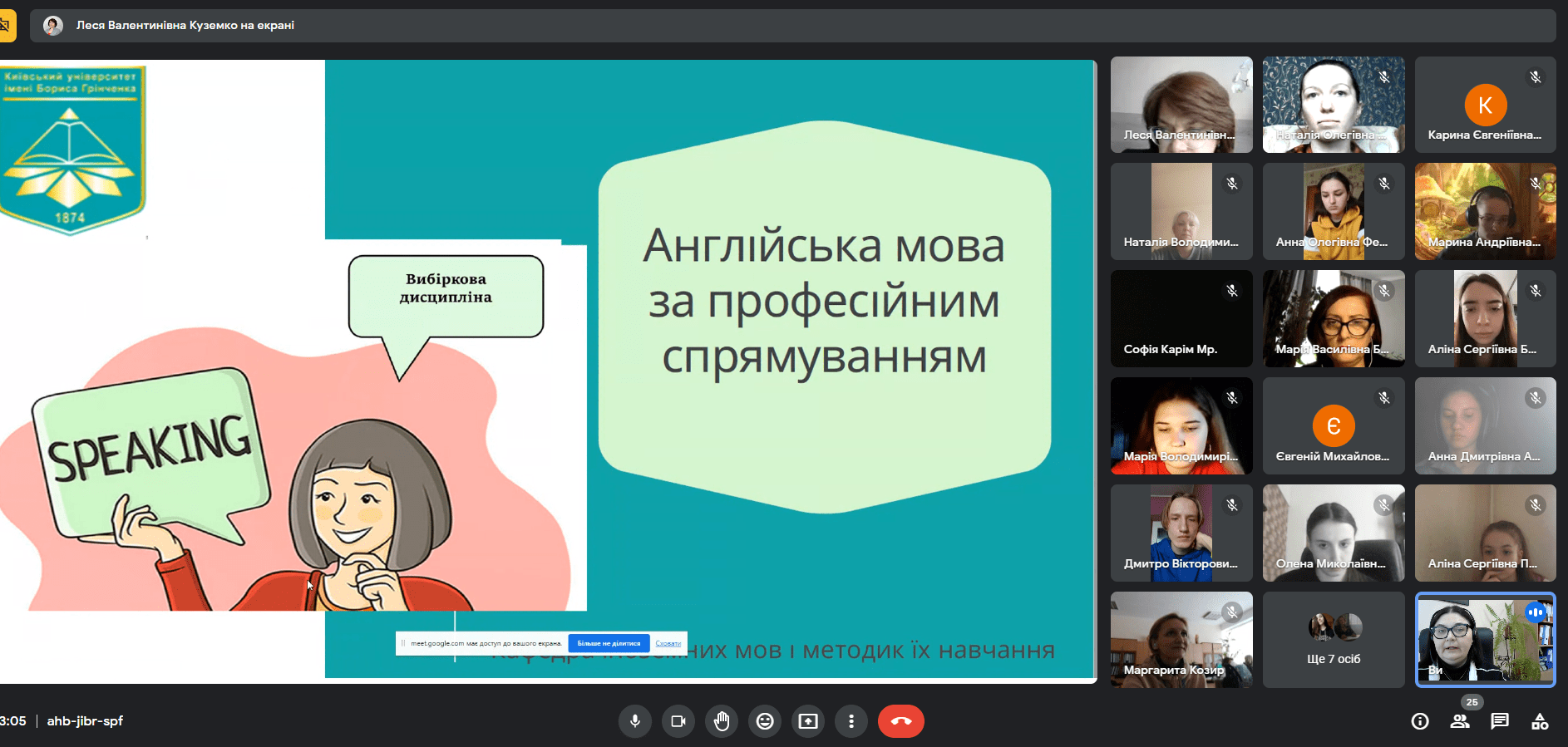Mute the microphone in the call bar
The width and height of the screenshot is (1568, 747).
click(635, 721)
